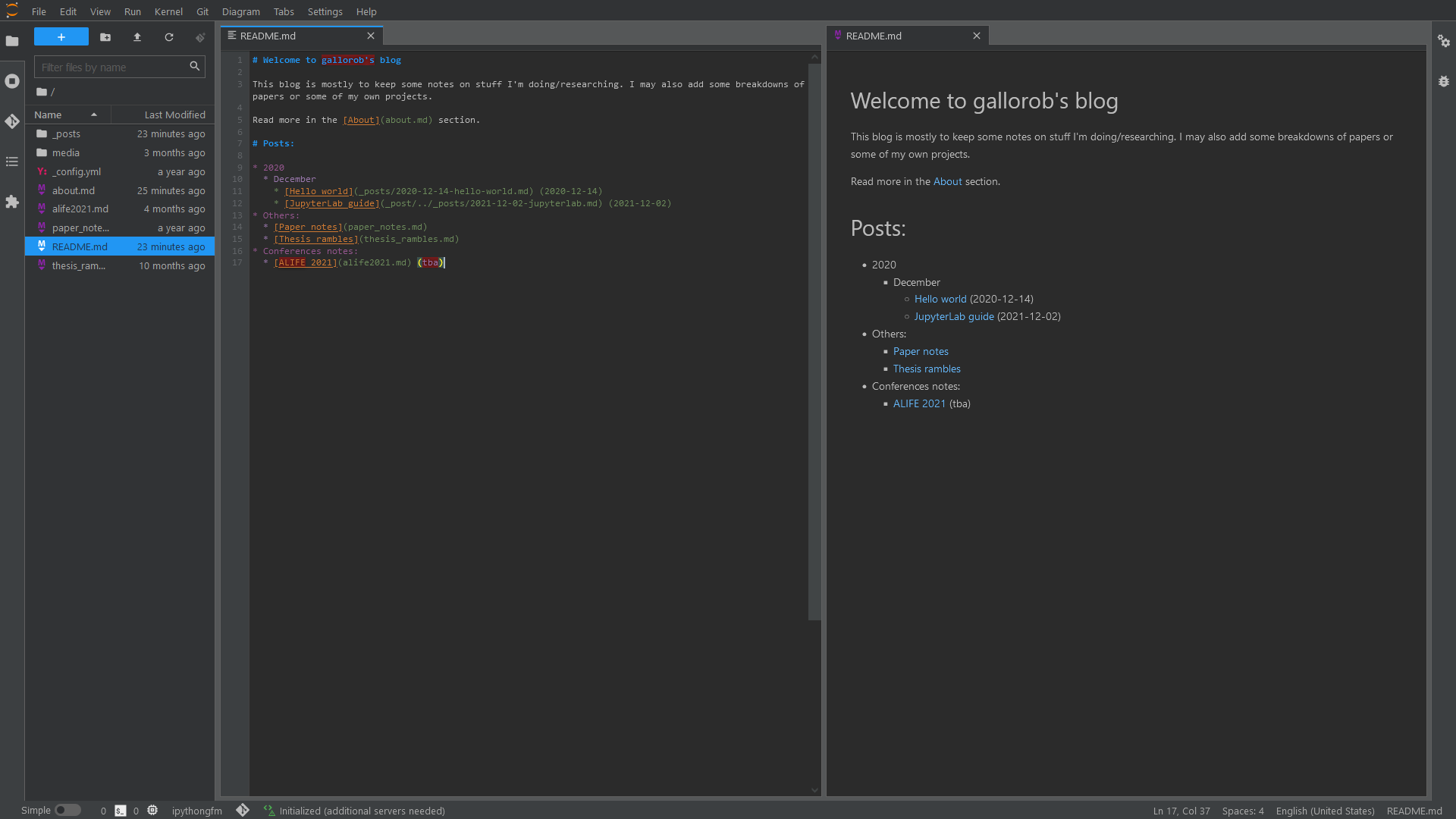Click the blue New Launcher button
Image resolution: width=1456 pixels, height=819 pixels.
pos(61,37)
